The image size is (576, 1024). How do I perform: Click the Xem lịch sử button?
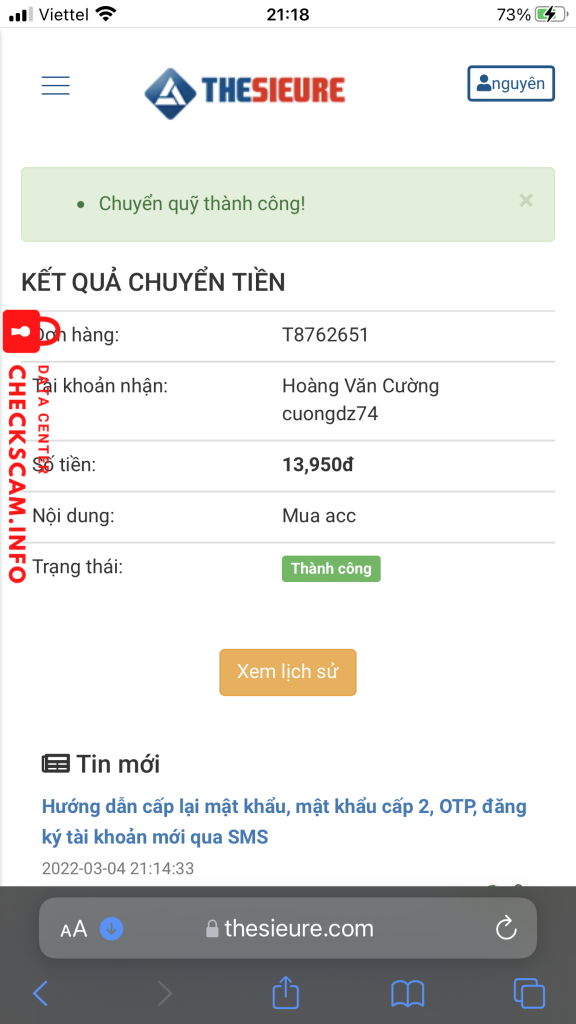coord(287,672)
